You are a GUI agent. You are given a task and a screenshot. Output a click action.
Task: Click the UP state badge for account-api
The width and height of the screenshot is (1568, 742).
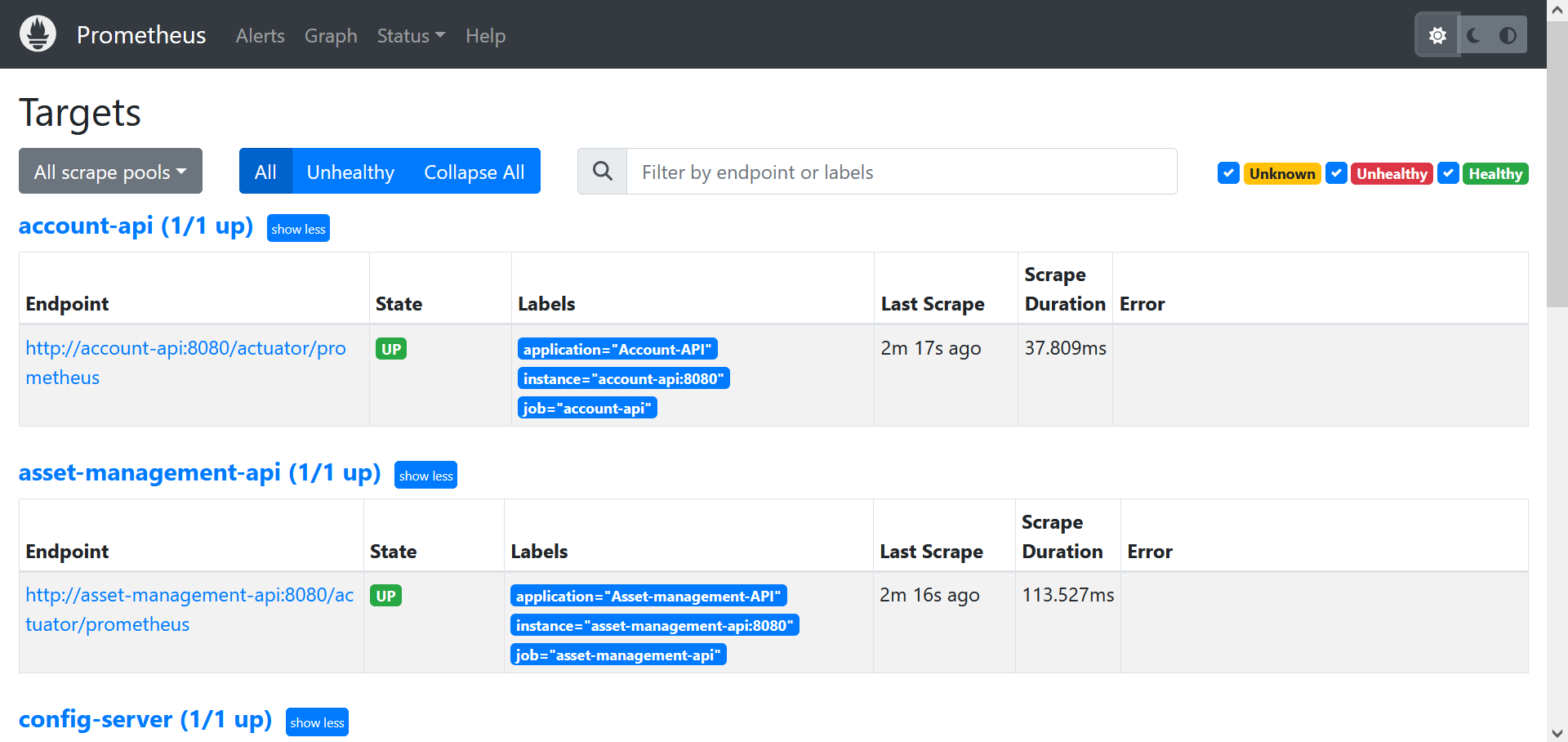click(x=391, y=349)
